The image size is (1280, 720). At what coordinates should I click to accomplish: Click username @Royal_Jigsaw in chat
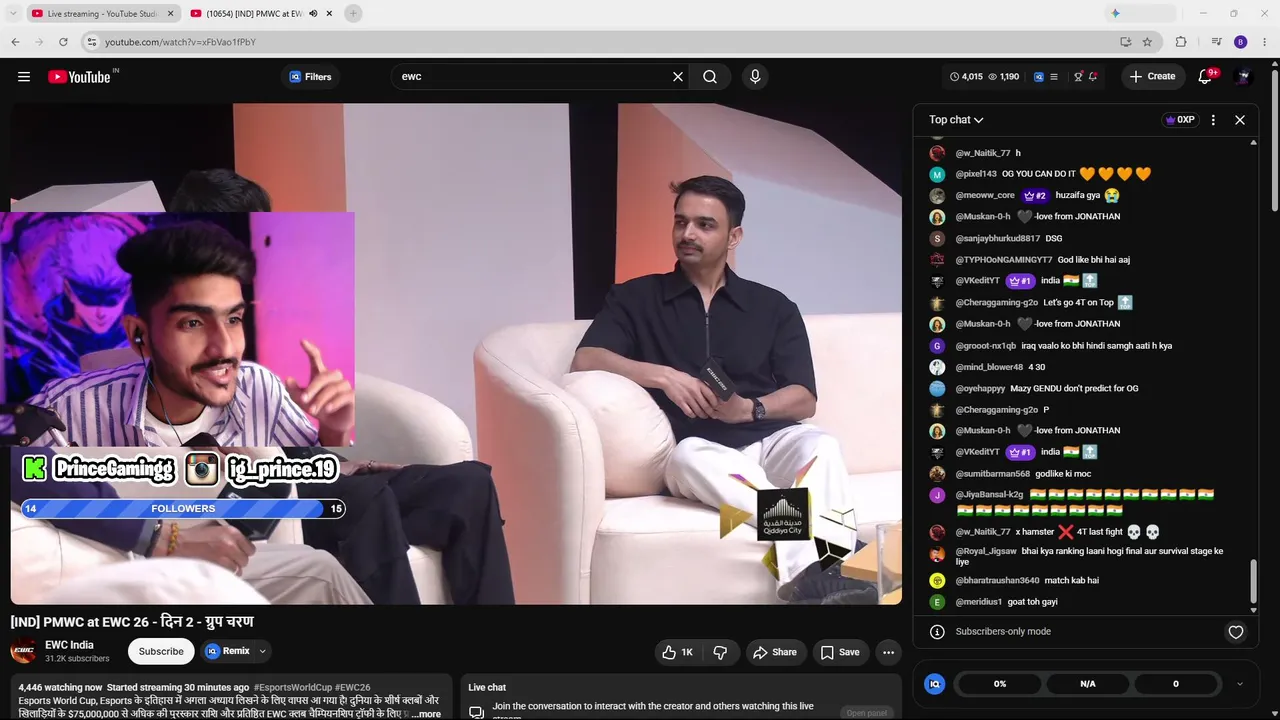tap(986, 551)
